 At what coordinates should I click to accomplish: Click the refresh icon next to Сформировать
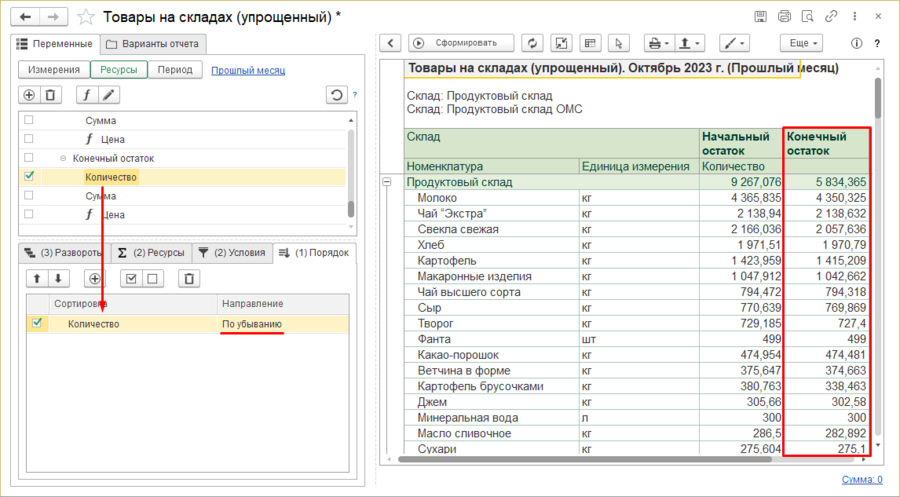tap(532, 43)
